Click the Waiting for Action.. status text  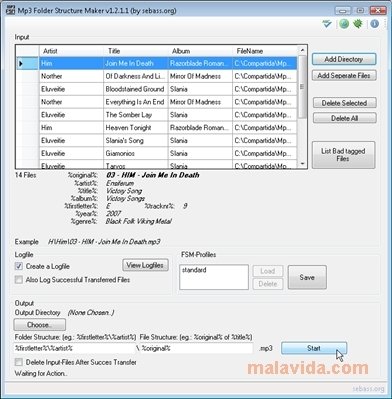41,374
